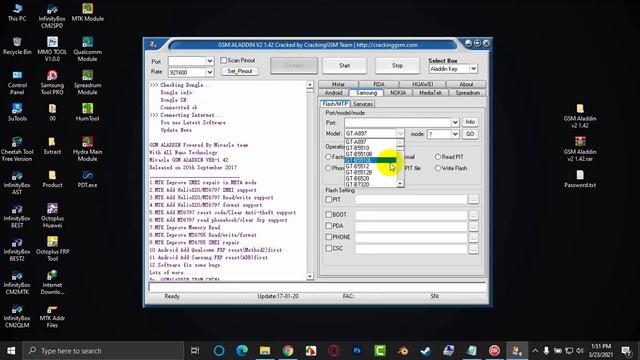Tick the PIT flash setting checkbox

tap(329, 200)
